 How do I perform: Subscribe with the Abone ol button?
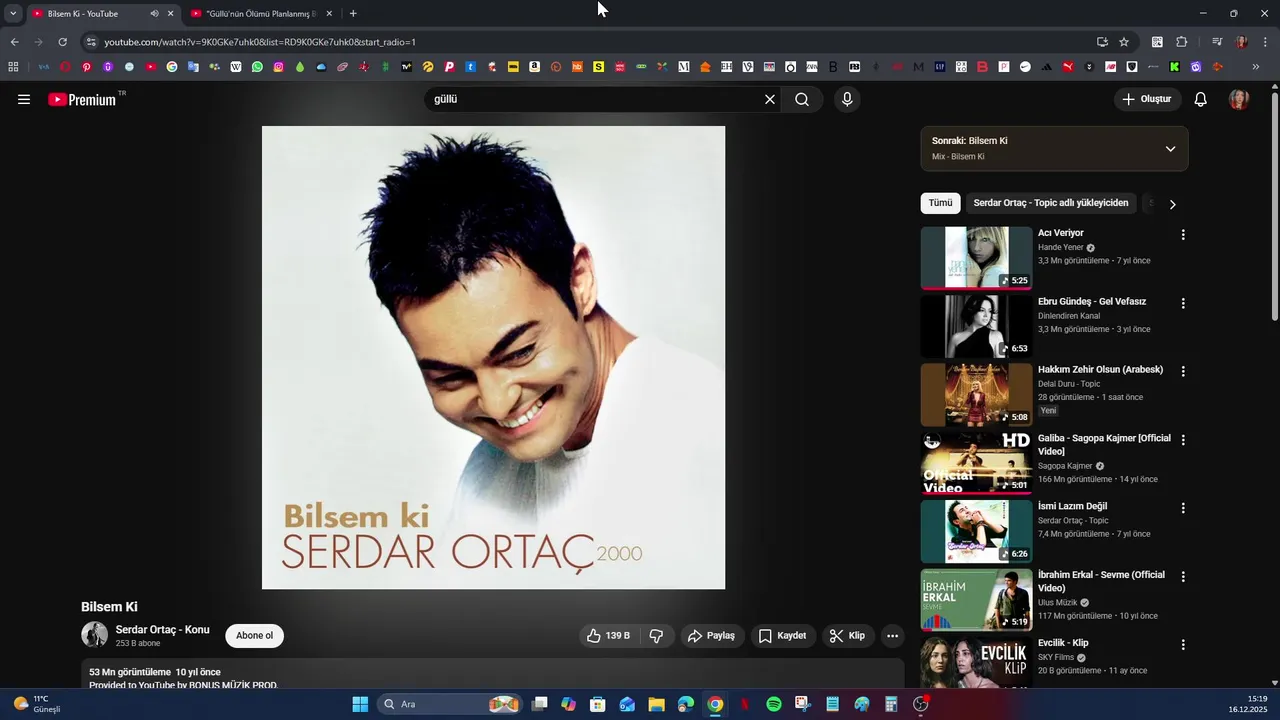coord(254,636)
